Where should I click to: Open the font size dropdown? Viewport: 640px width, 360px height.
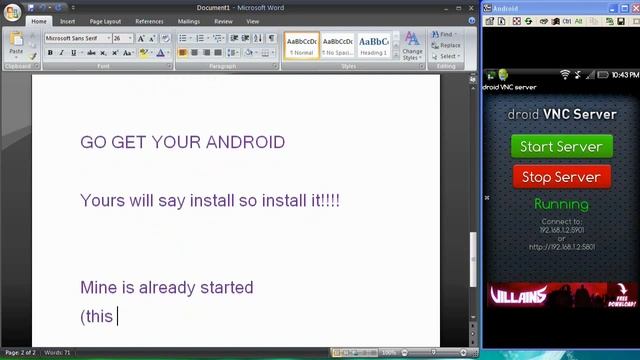[x=130, y=38]
